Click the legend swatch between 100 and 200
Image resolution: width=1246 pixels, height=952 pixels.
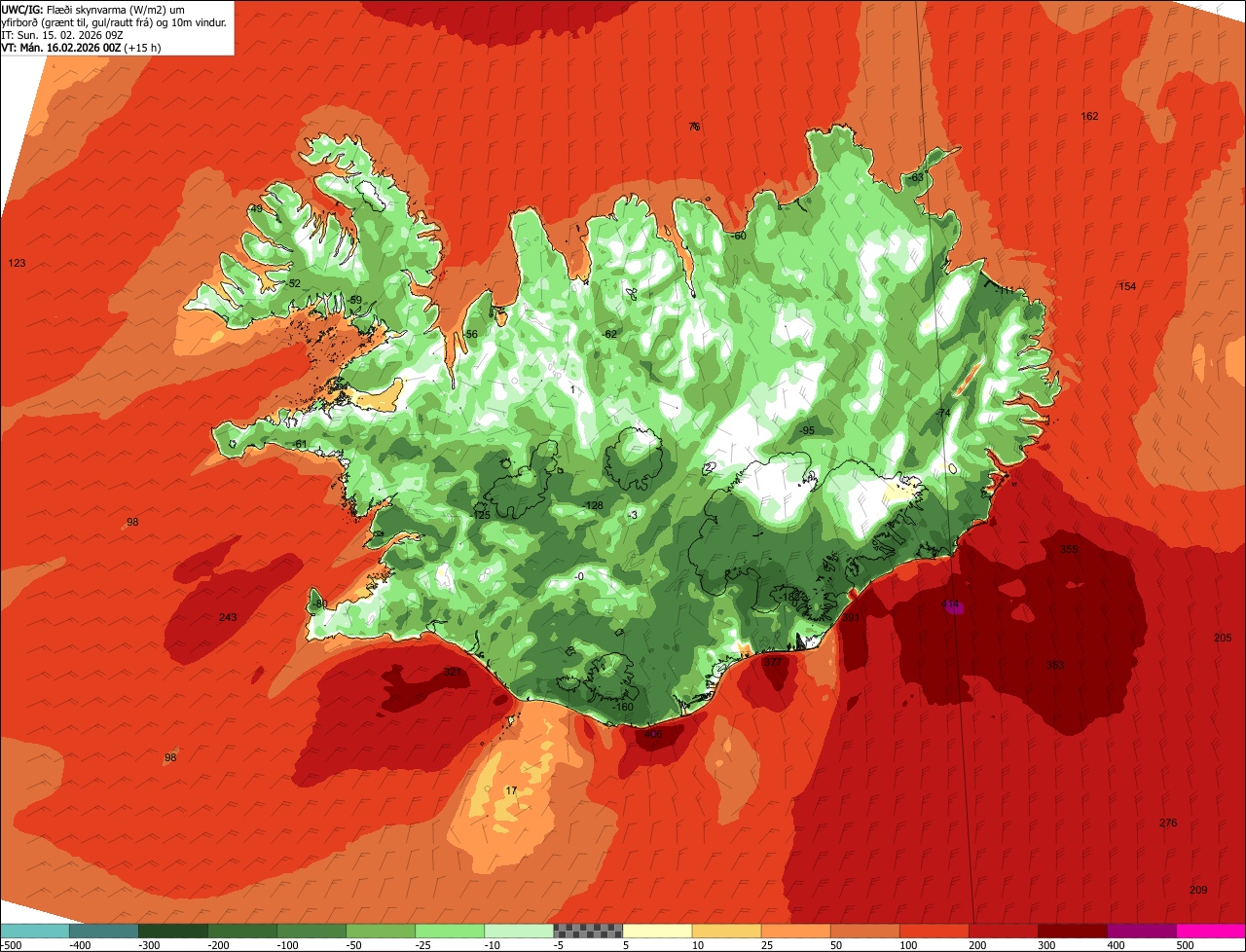tap(934, 931)
